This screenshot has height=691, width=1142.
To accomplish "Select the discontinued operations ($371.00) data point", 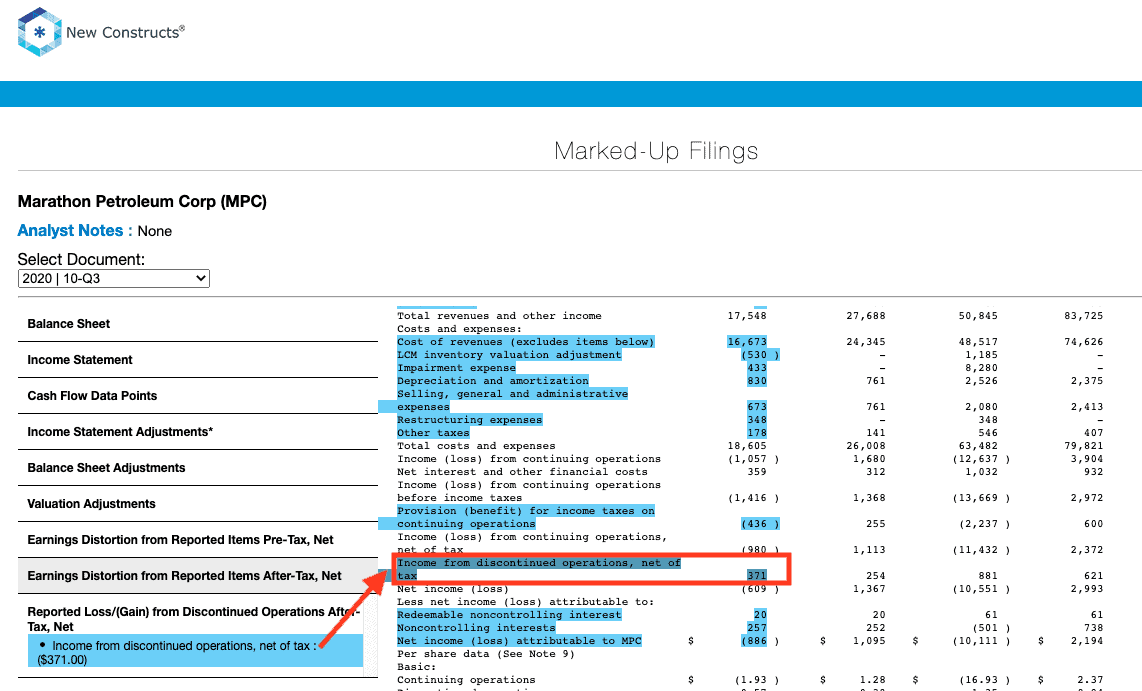I will 195,652.
